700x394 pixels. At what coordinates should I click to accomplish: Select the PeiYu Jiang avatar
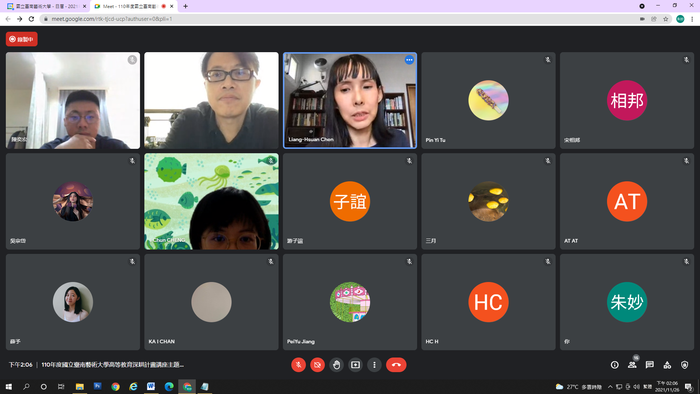[350, 302]
